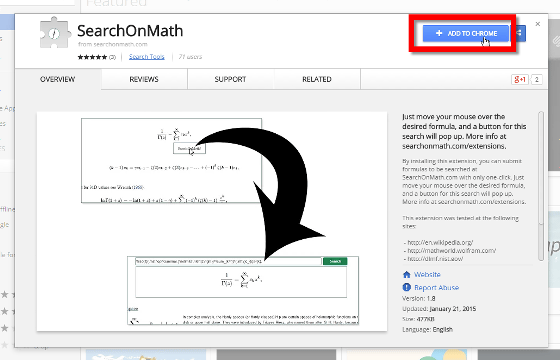Screen dimensions: 560x360
Task: Click the Add to Chrome button
Action: [x=466, y=33]
